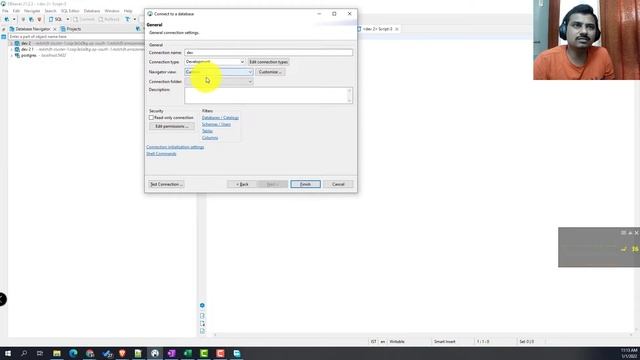
Task: Open the Tables filter link
Action: click(x=207, y=131)
